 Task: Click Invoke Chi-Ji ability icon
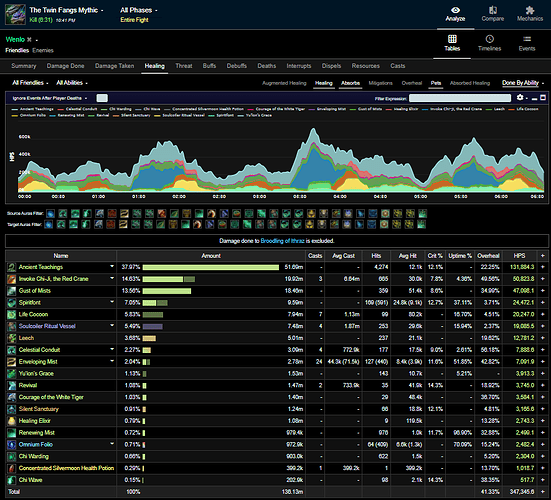(12, 279)
